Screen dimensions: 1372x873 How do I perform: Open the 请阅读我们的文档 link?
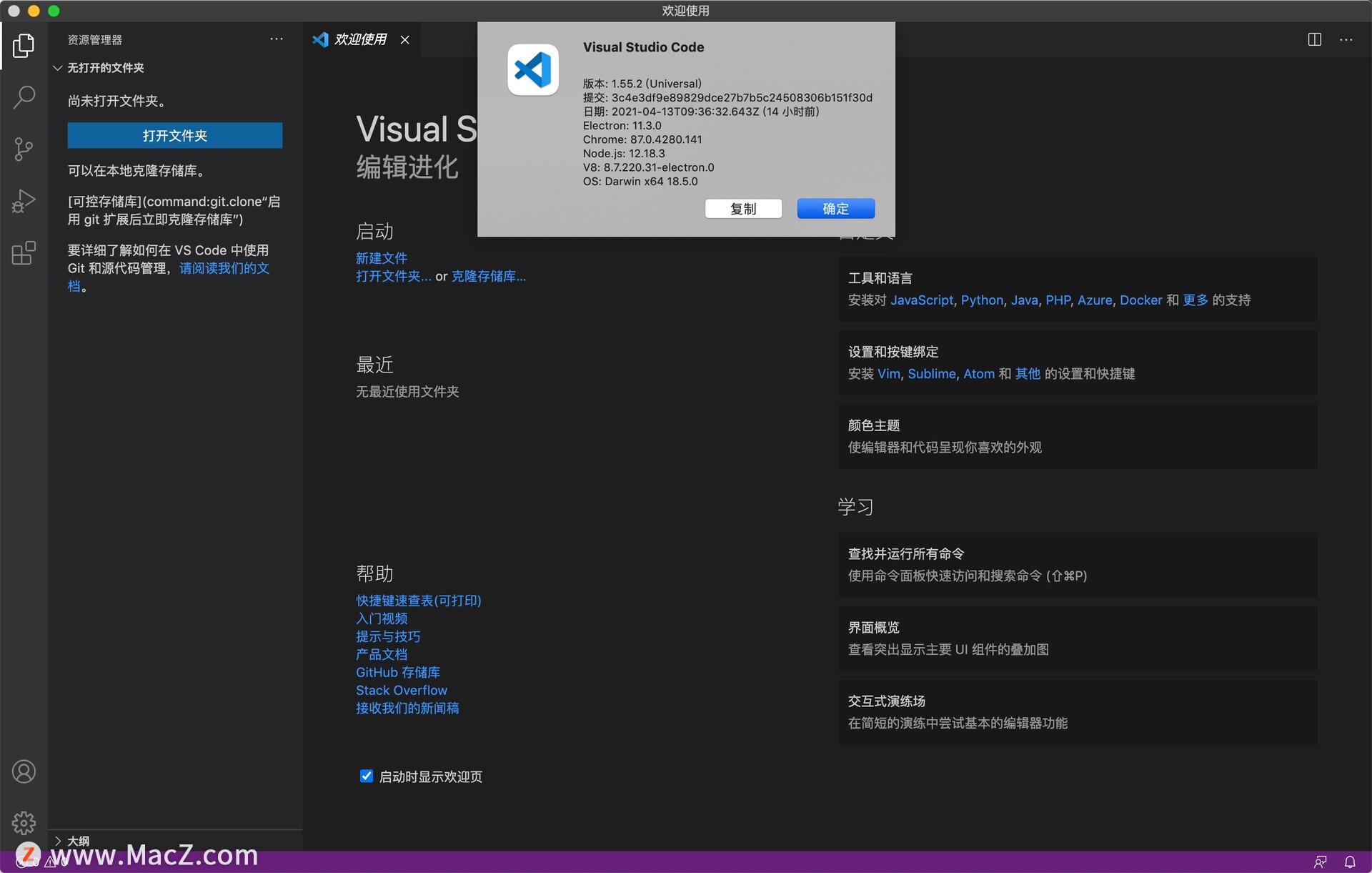point(224,268)
